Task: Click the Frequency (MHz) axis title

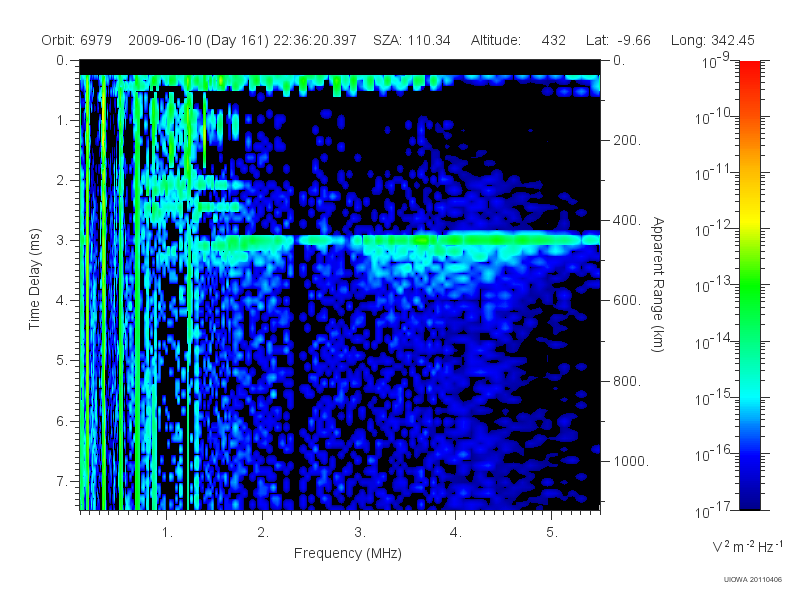Action: point(347,553)
